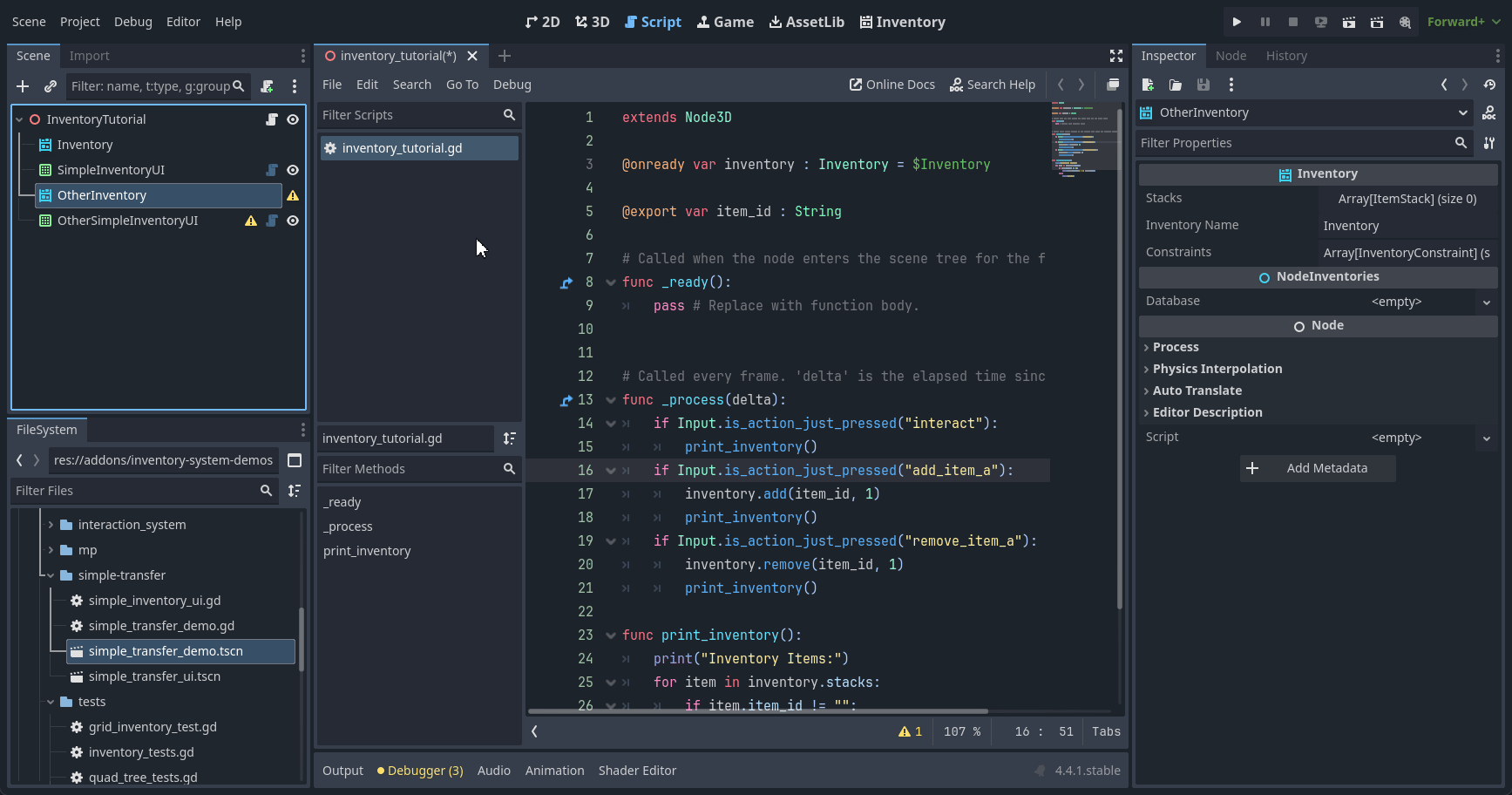
Task: Add a new child node with plus icon
Action: point(23,86)
